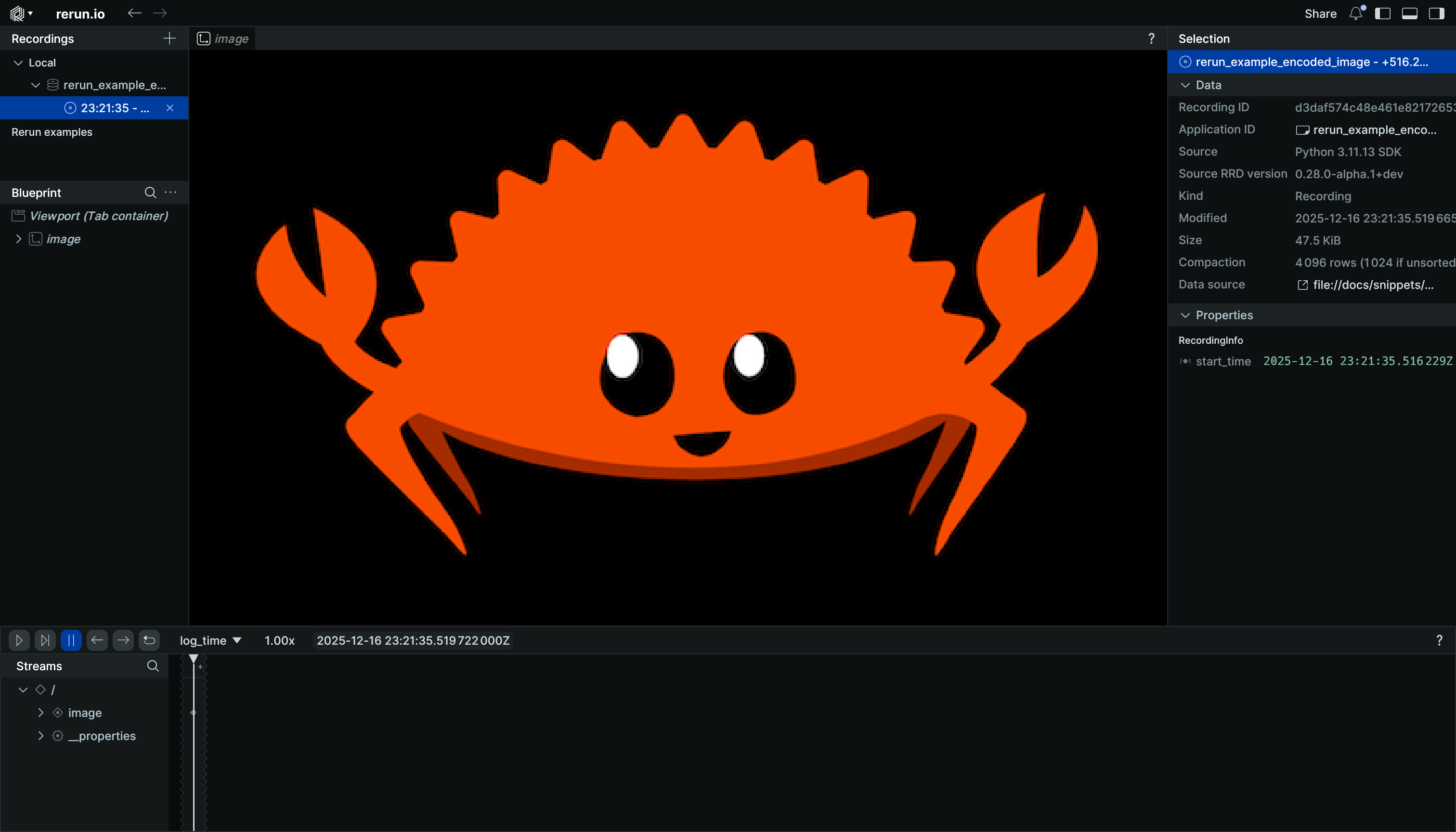Viewport: 1456px width, 832px height.
Task: Open Rerun examples link
Action: tap(52, 132)
